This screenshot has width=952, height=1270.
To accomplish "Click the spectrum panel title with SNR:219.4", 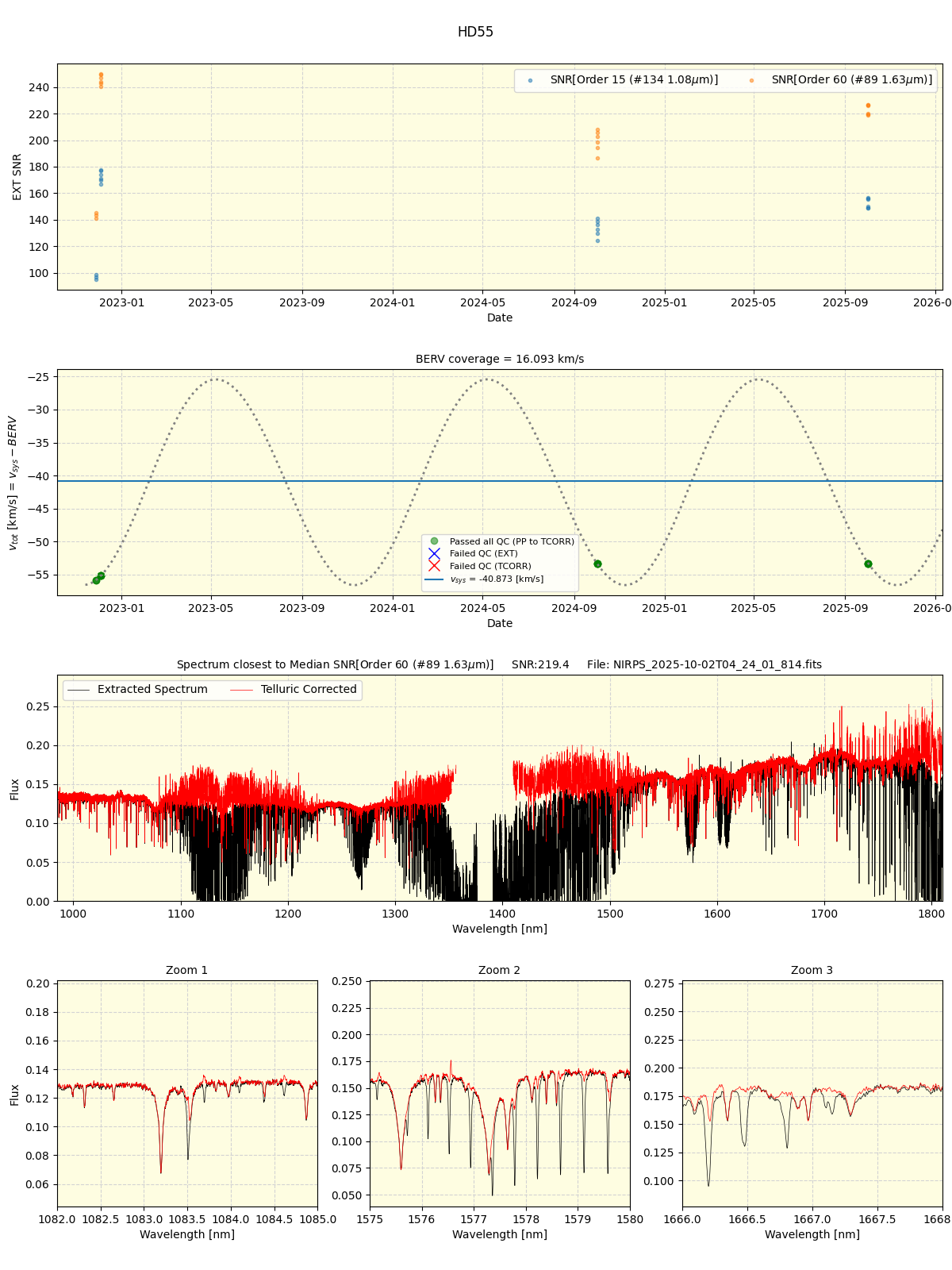I will [x=499, y=665].
